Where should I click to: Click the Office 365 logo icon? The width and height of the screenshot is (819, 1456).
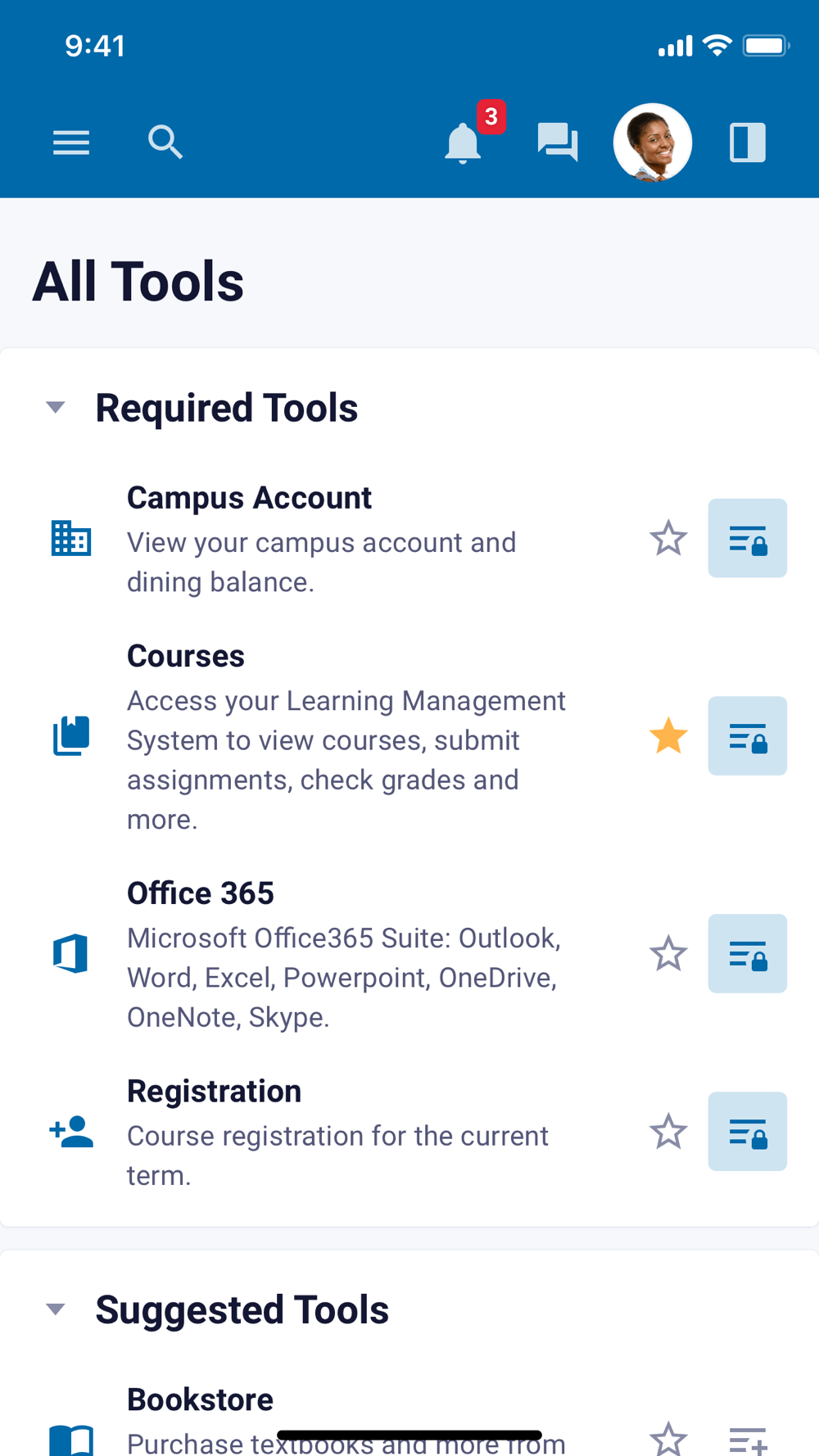(71, 953)
